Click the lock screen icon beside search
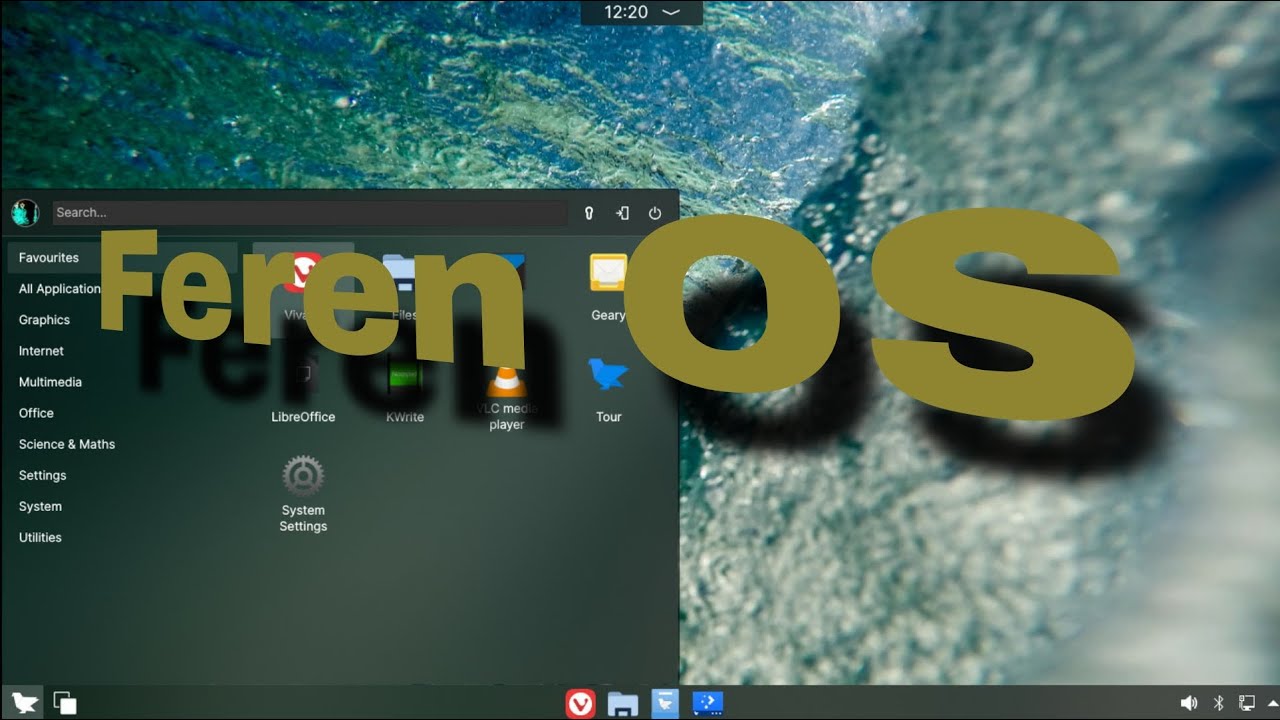1280x720 pixels. click(589, 213)
